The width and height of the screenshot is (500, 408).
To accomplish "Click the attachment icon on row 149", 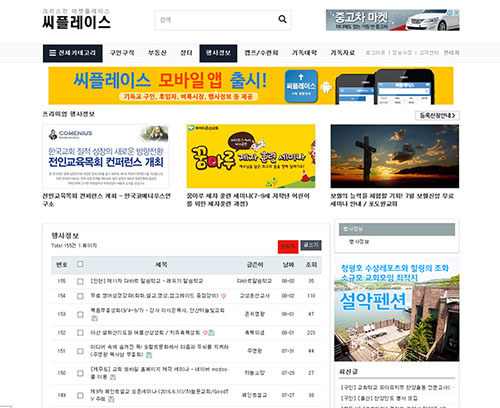I will [111, 399].
